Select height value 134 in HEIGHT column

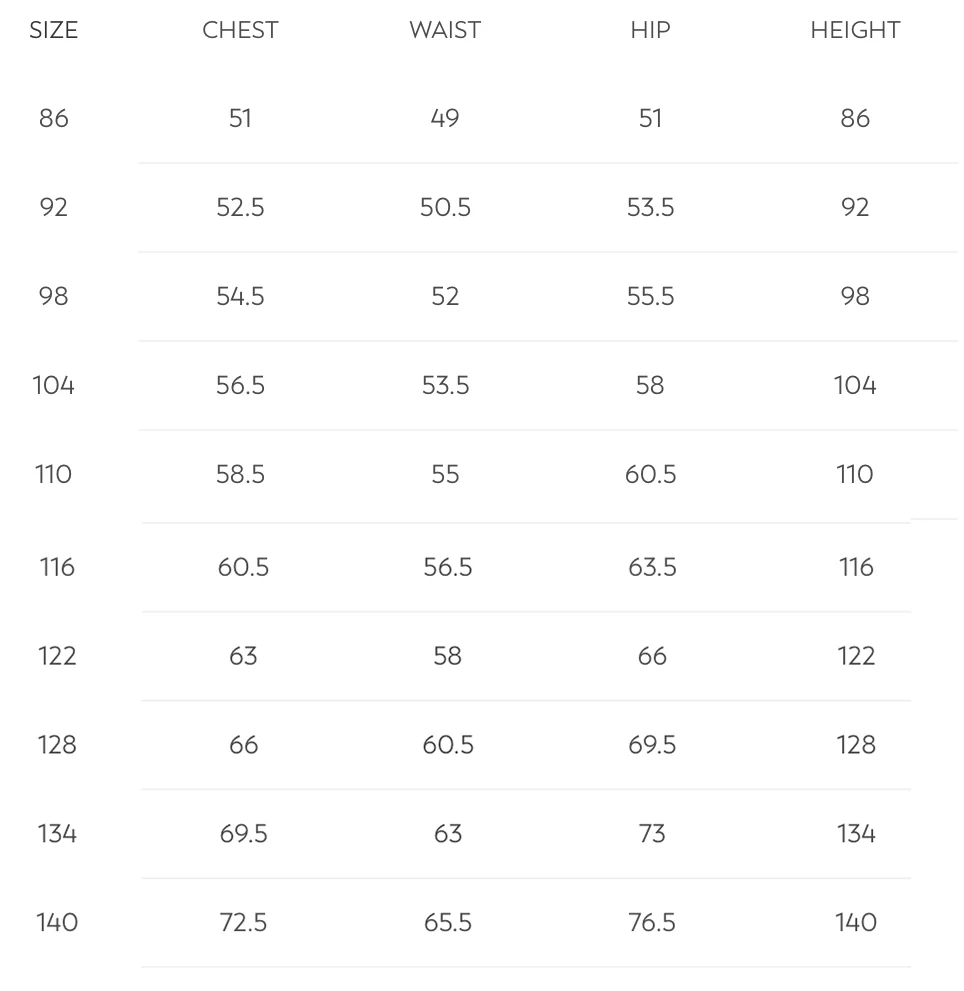point(856,833)
